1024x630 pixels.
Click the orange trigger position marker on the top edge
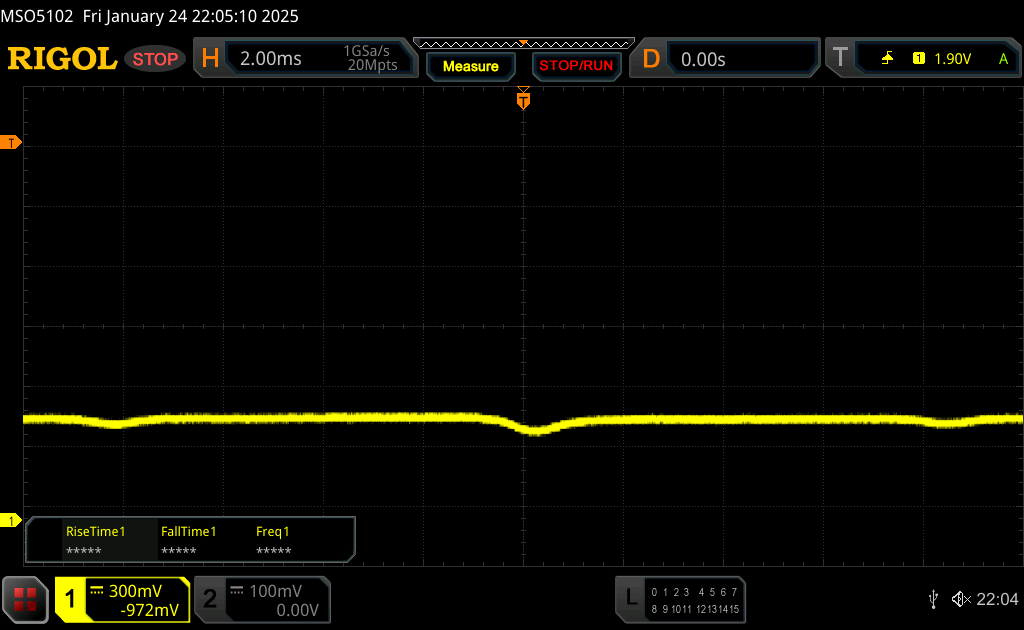[x=523, y=99]
